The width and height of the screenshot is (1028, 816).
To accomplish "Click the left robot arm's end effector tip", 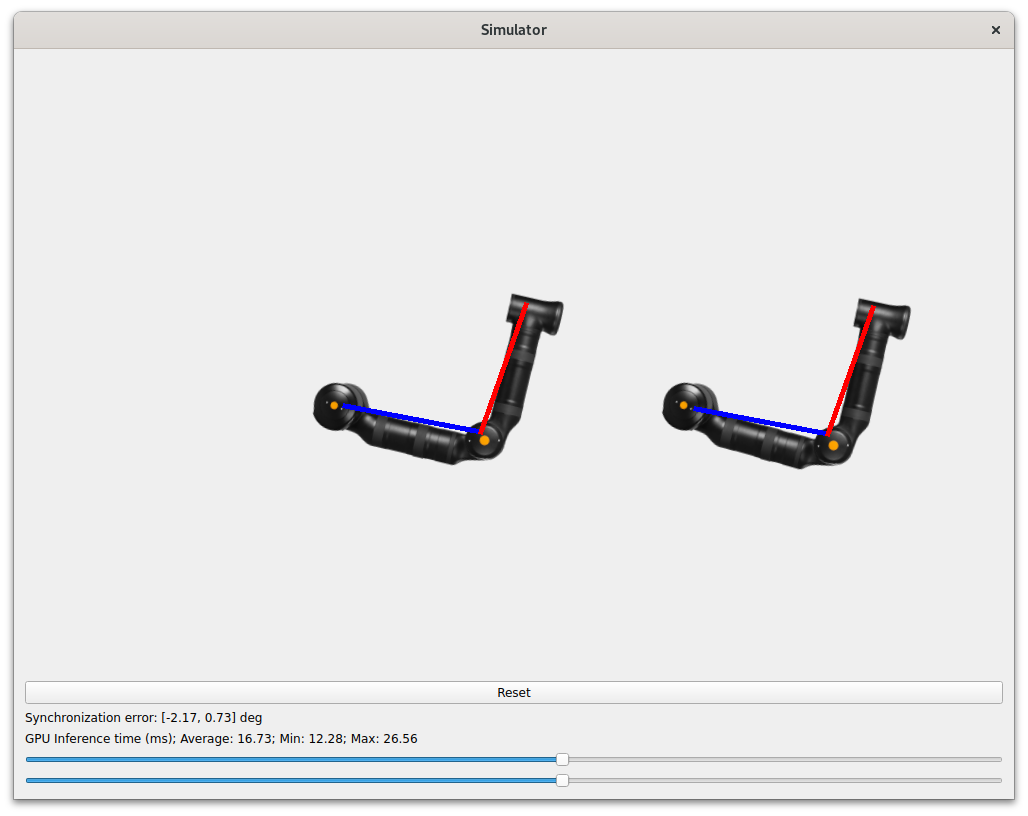I will 527,304.
